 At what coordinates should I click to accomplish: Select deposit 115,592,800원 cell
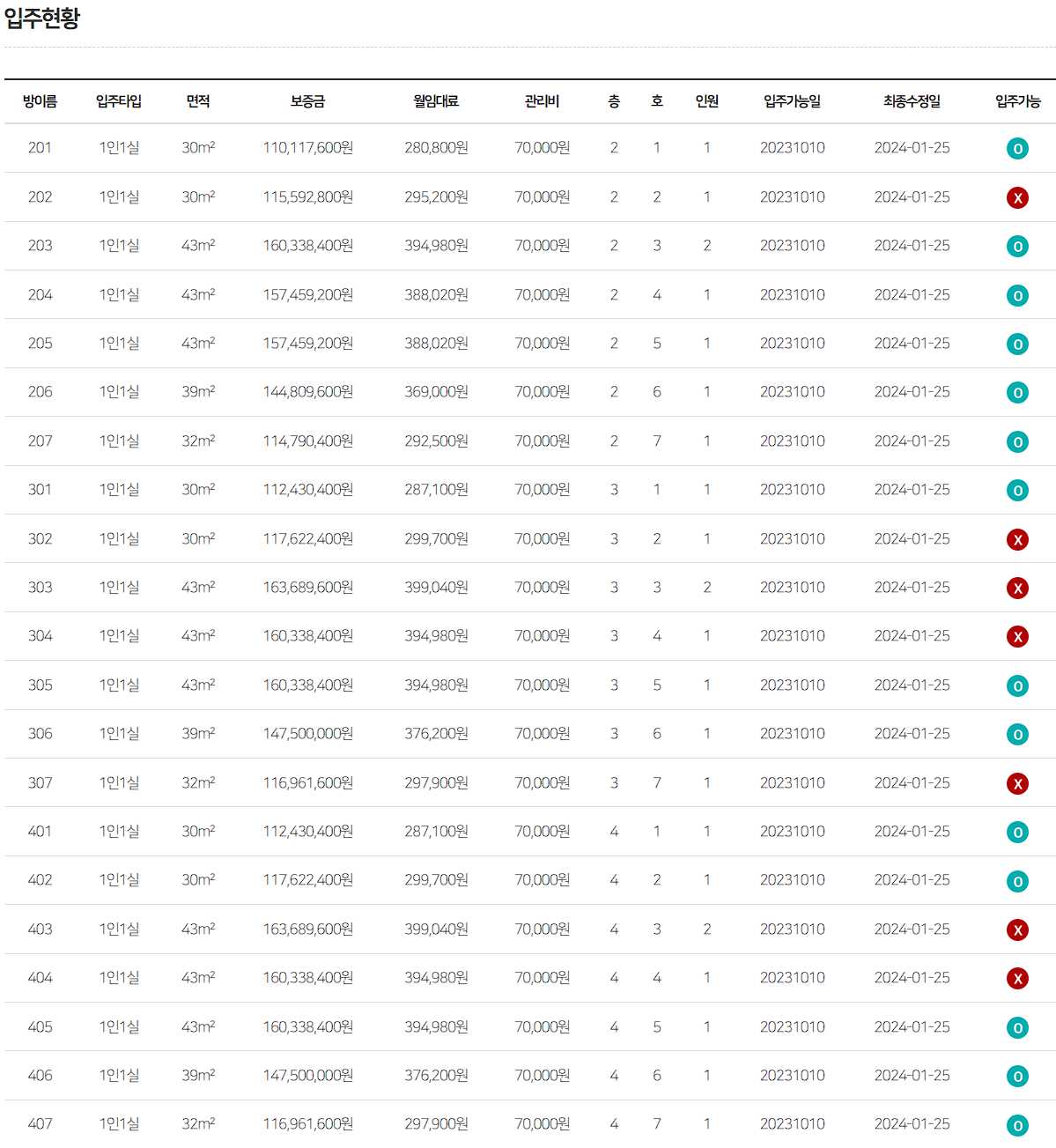pos(307,197)
